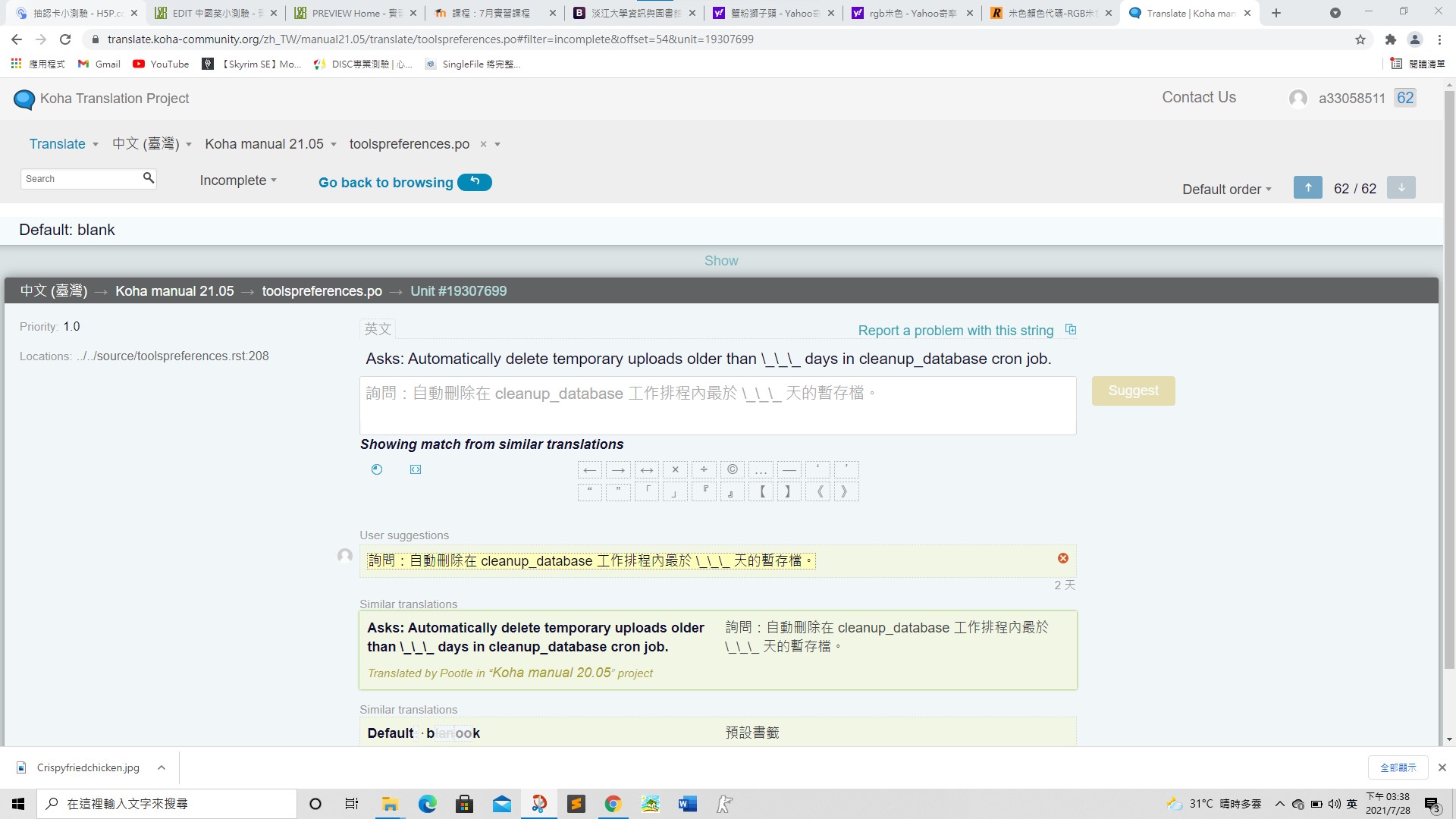Image resolution: width=1456 pixels, height=819 pixels.
Task: Insert the left lenticular bracket 【
Action: click(761, 491)
